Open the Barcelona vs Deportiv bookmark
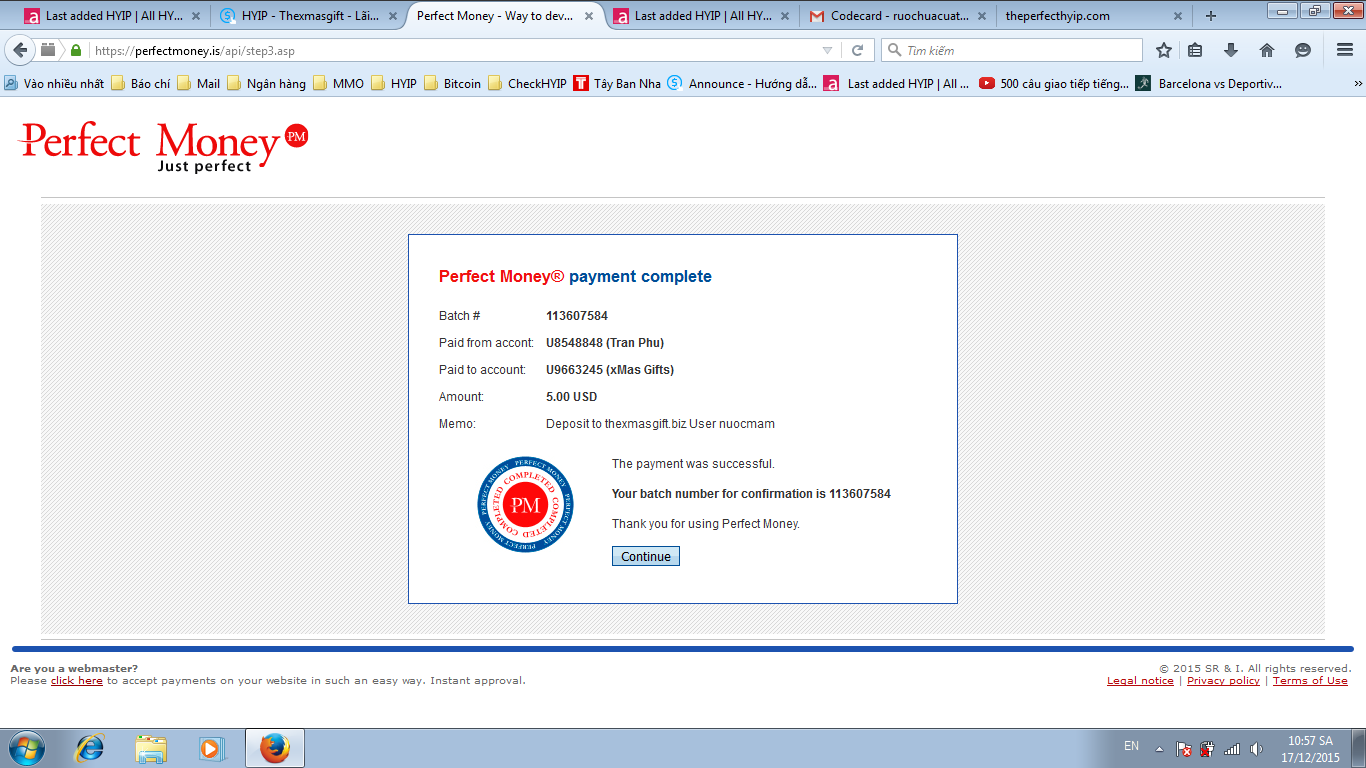 pyautogui.click(x=1209, y=84)
